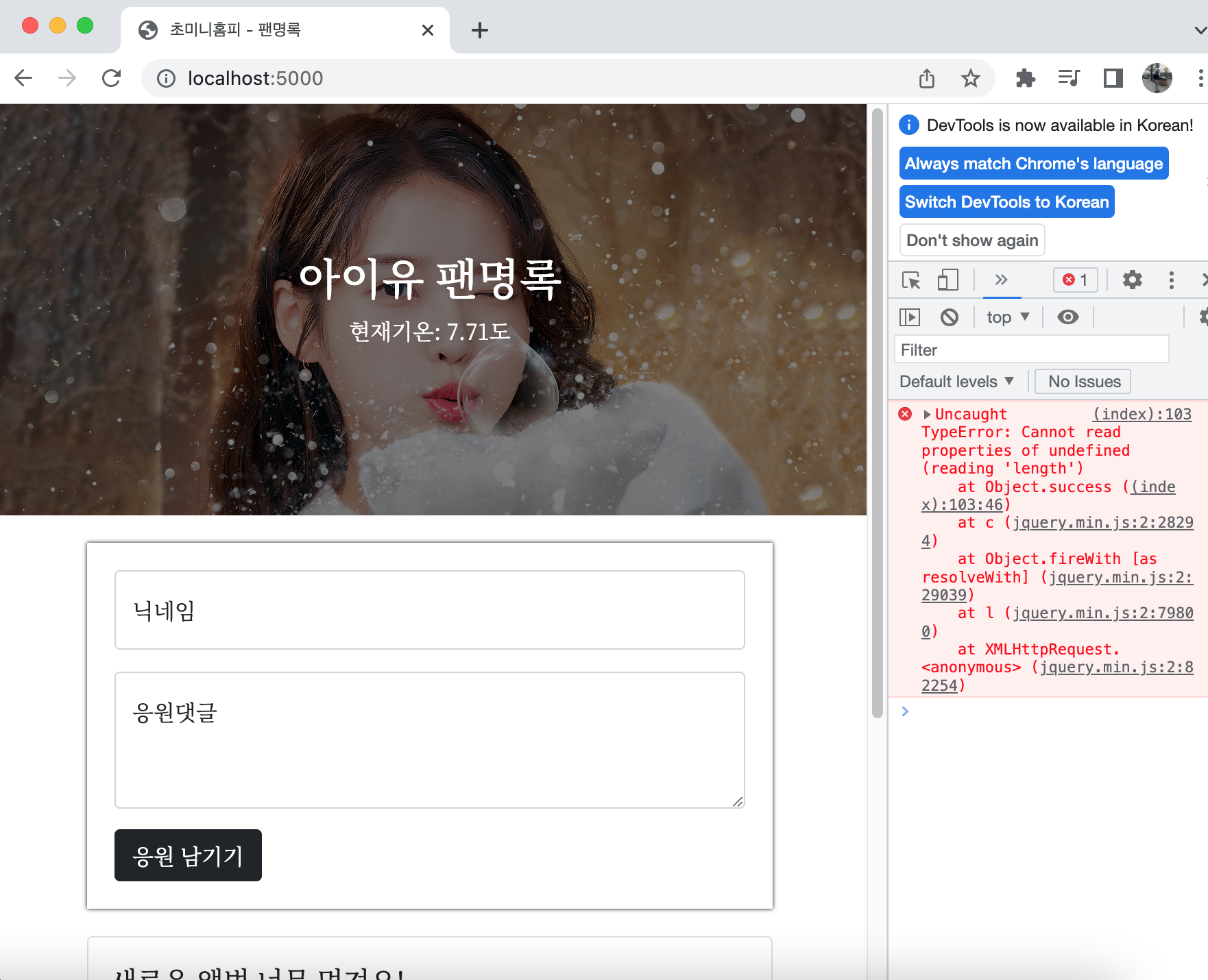Open a new browser tab
The height and width of the screenshot is (980, 1208).
(480, 30)
